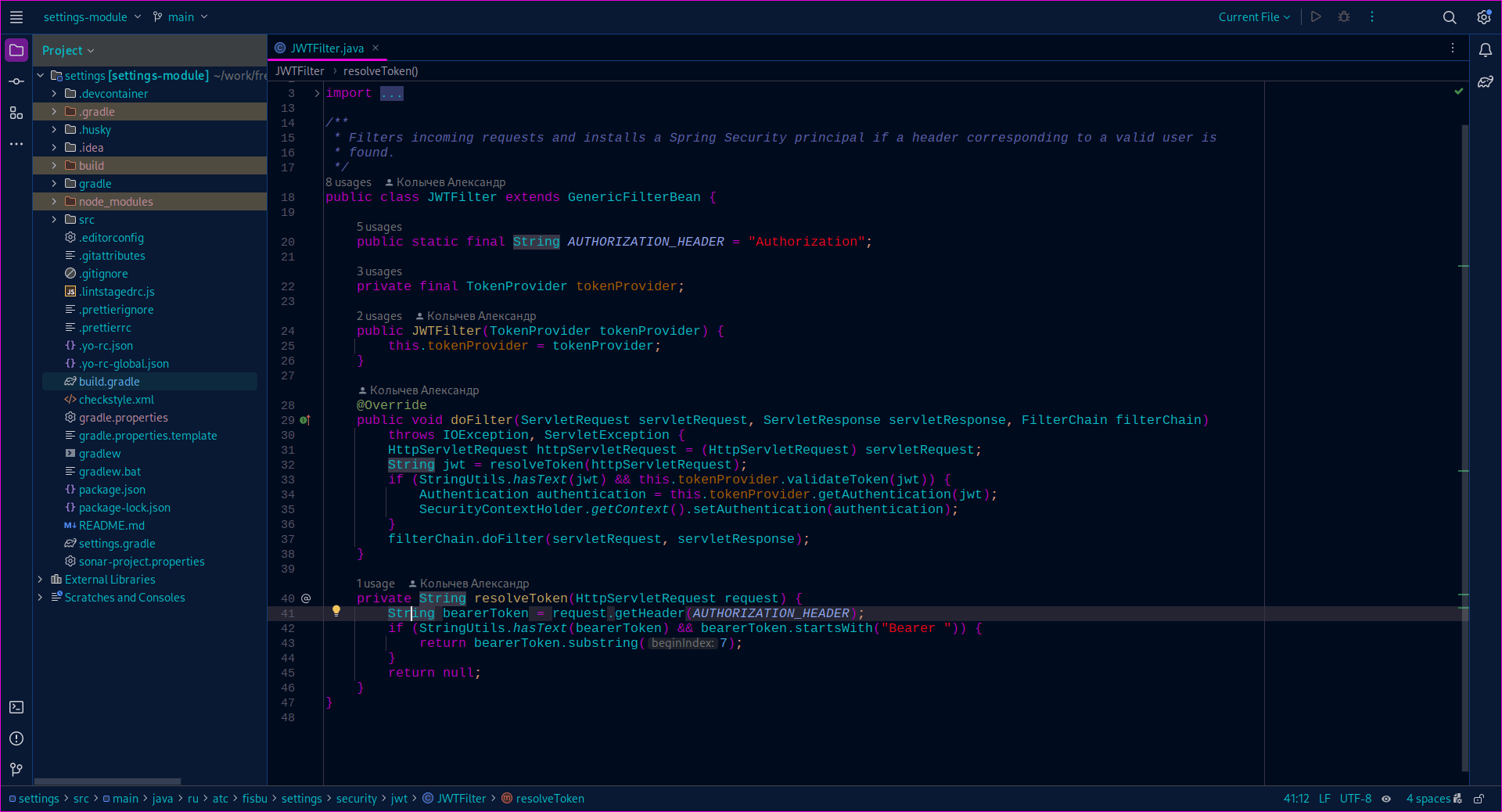Click the intention light bulb on line 41

336,613
